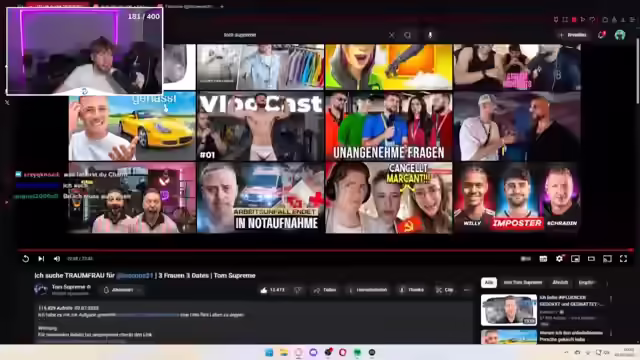Enable miniplayer mode
Image resolution: width=640 pixels, height=360 pixels.
pos(575,259)
